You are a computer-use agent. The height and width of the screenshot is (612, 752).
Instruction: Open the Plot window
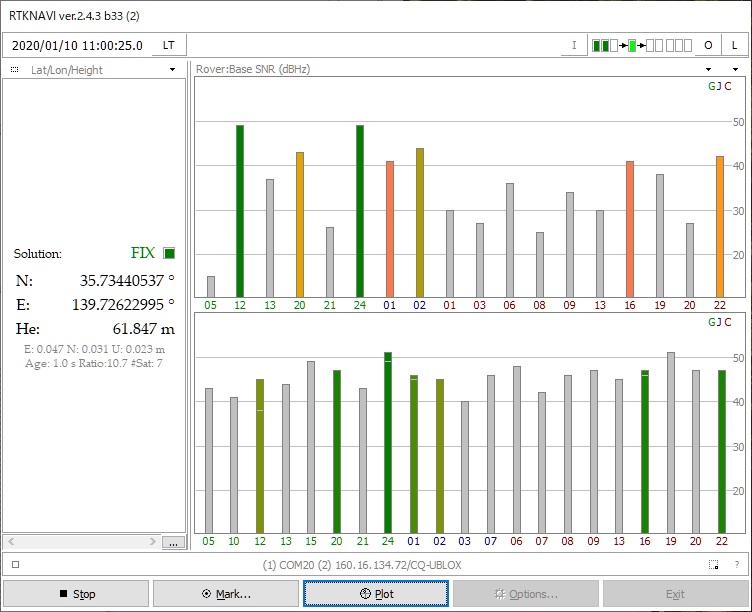(376, 593)
